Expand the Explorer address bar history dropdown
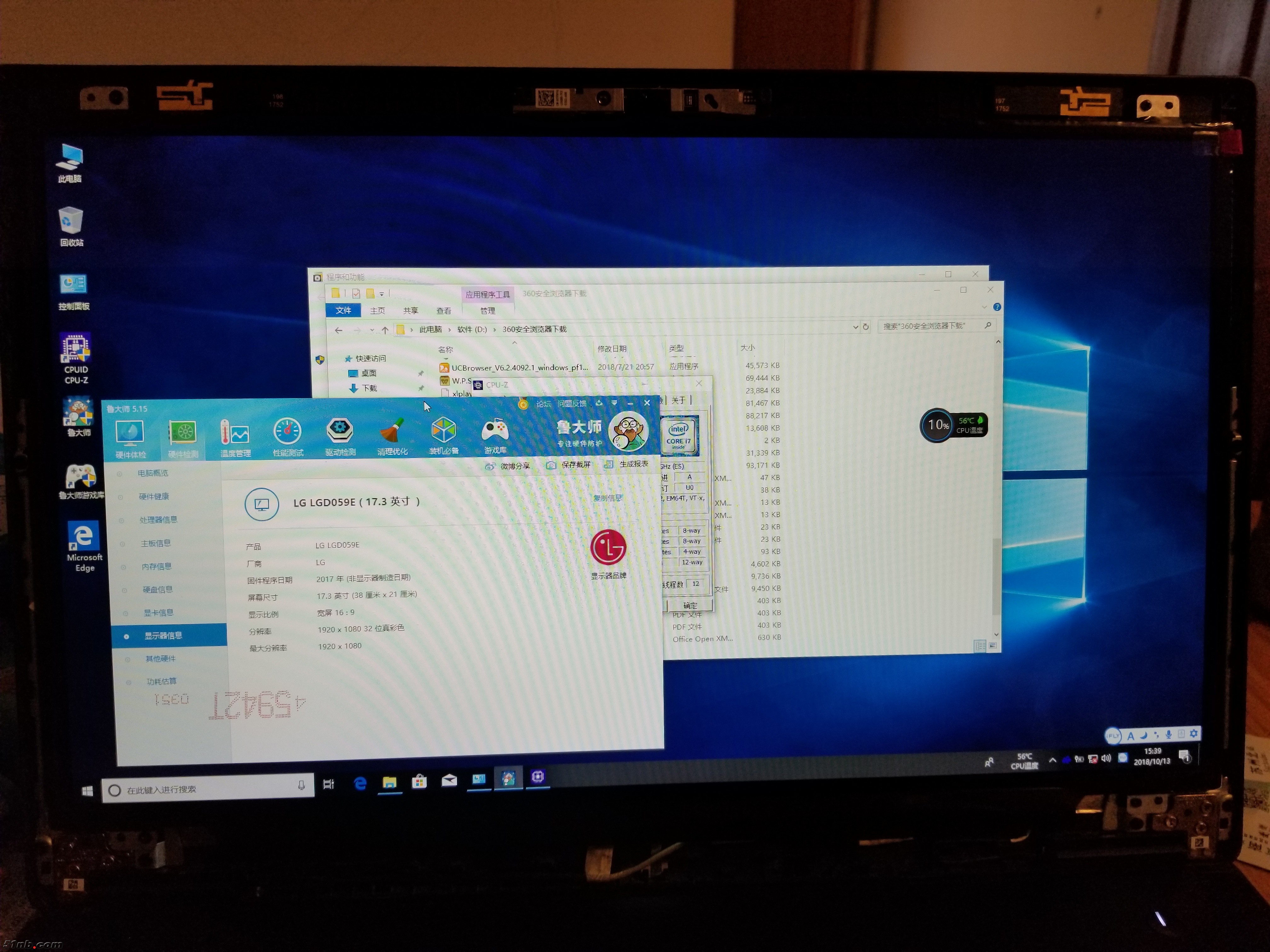 (x=855, y=327)
